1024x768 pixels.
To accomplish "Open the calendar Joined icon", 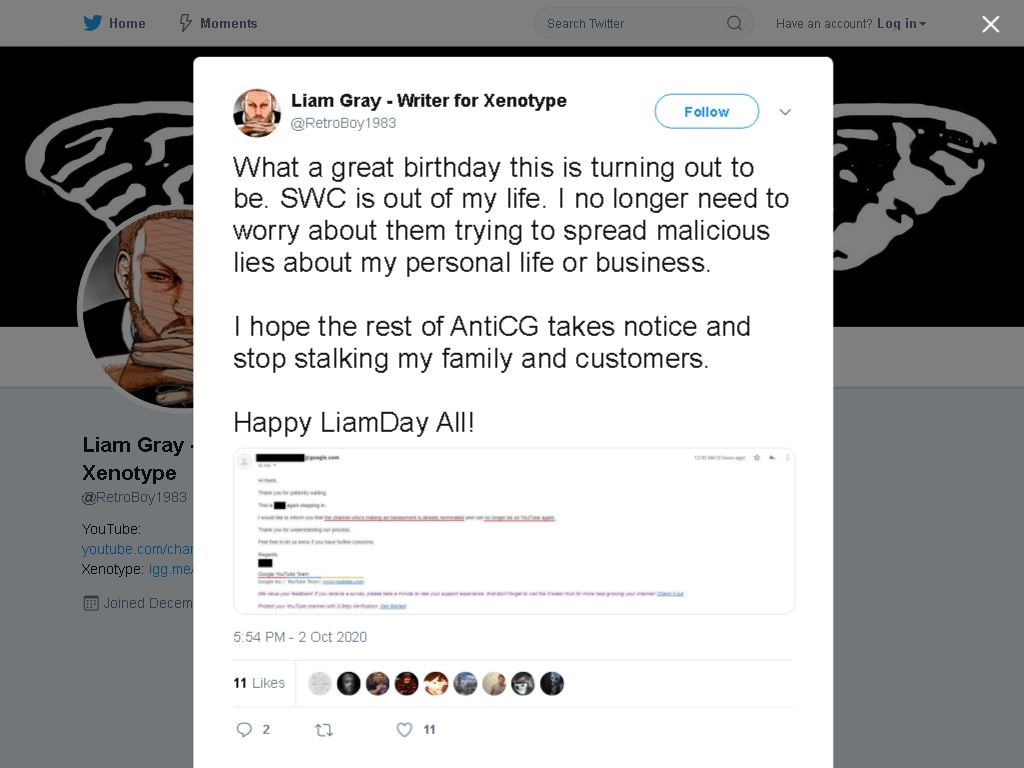I will pyautogui.click(x=91, y=603).
